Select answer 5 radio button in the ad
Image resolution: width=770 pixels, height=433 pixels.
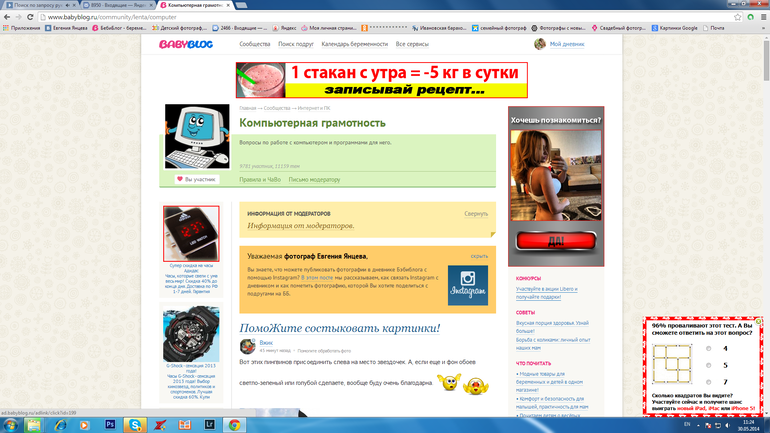pyautogui.click(x=708, y=365)
